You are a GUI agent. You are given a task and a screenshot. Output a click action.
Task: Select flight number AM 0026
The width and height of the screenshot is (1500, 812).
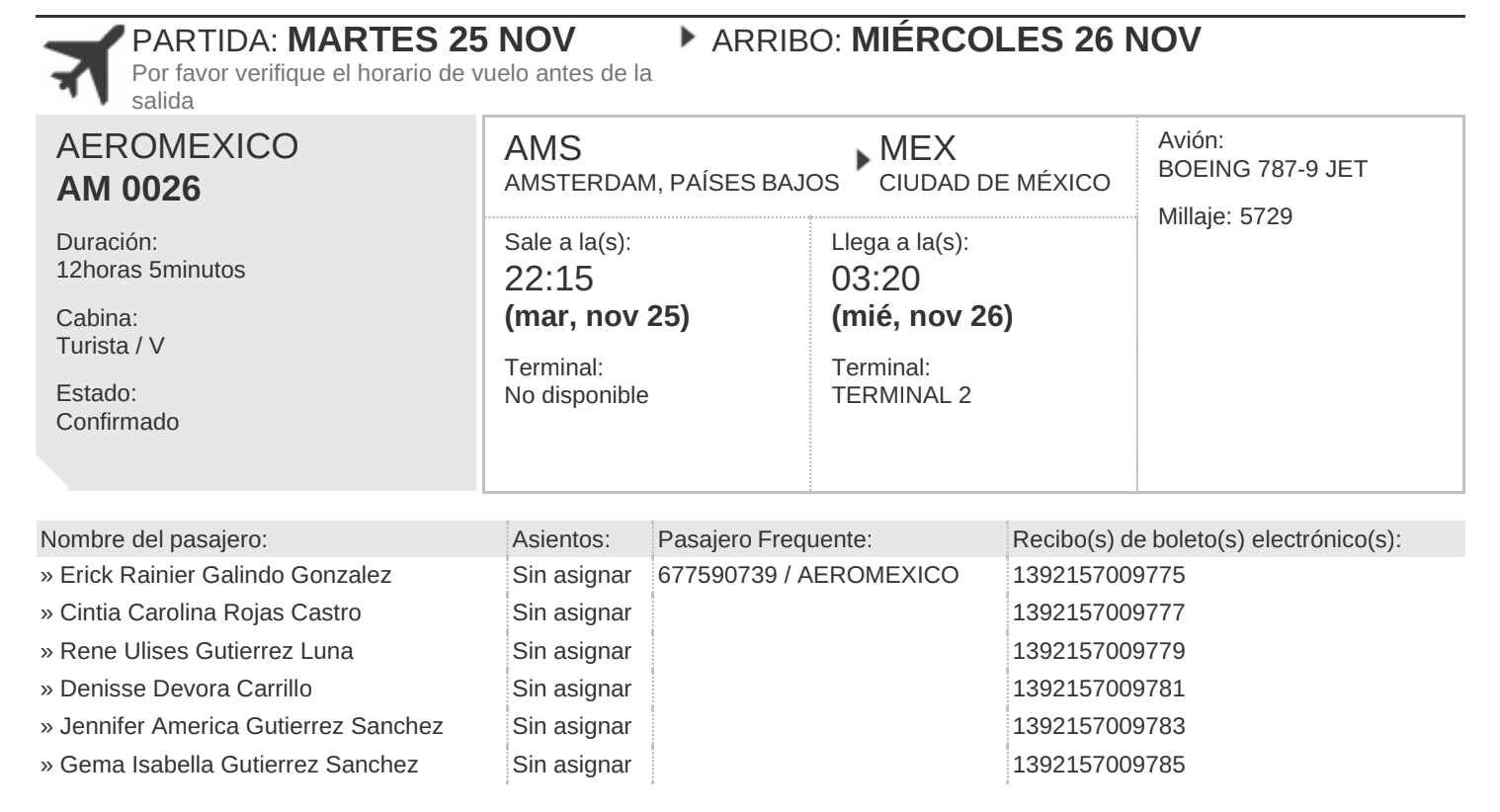[128, 189]
